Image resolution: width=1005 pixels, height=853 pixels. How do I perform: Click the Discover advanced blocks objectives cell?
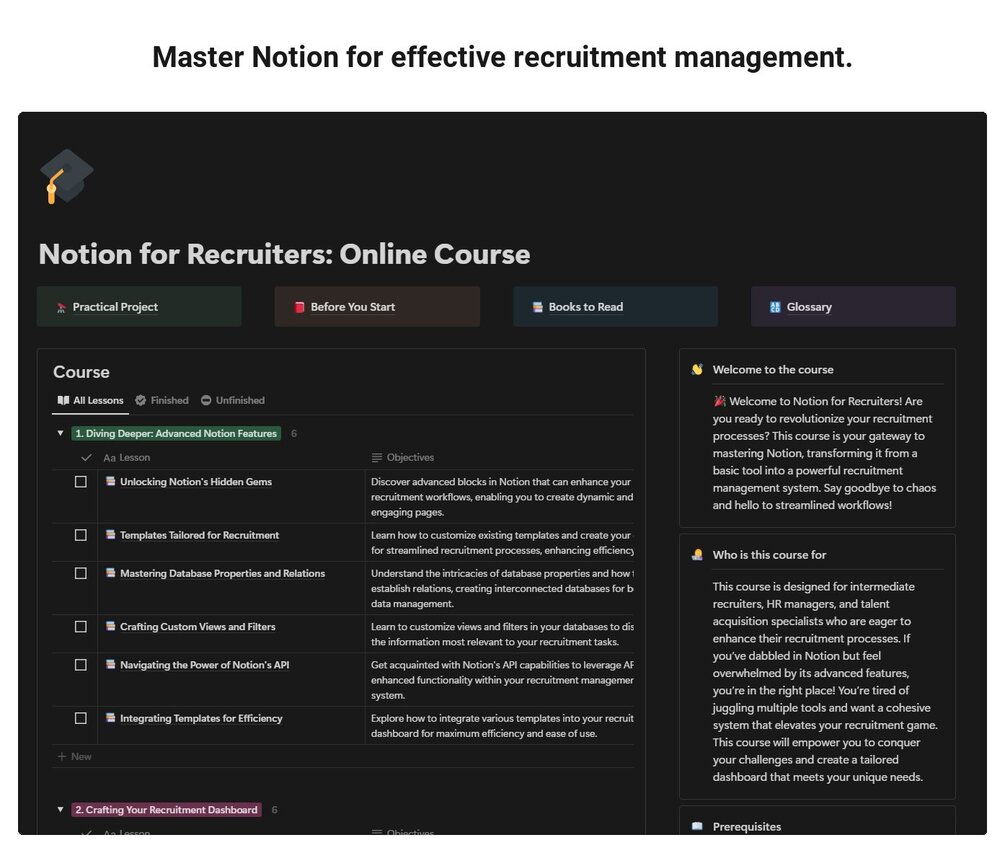pos(499,497)
